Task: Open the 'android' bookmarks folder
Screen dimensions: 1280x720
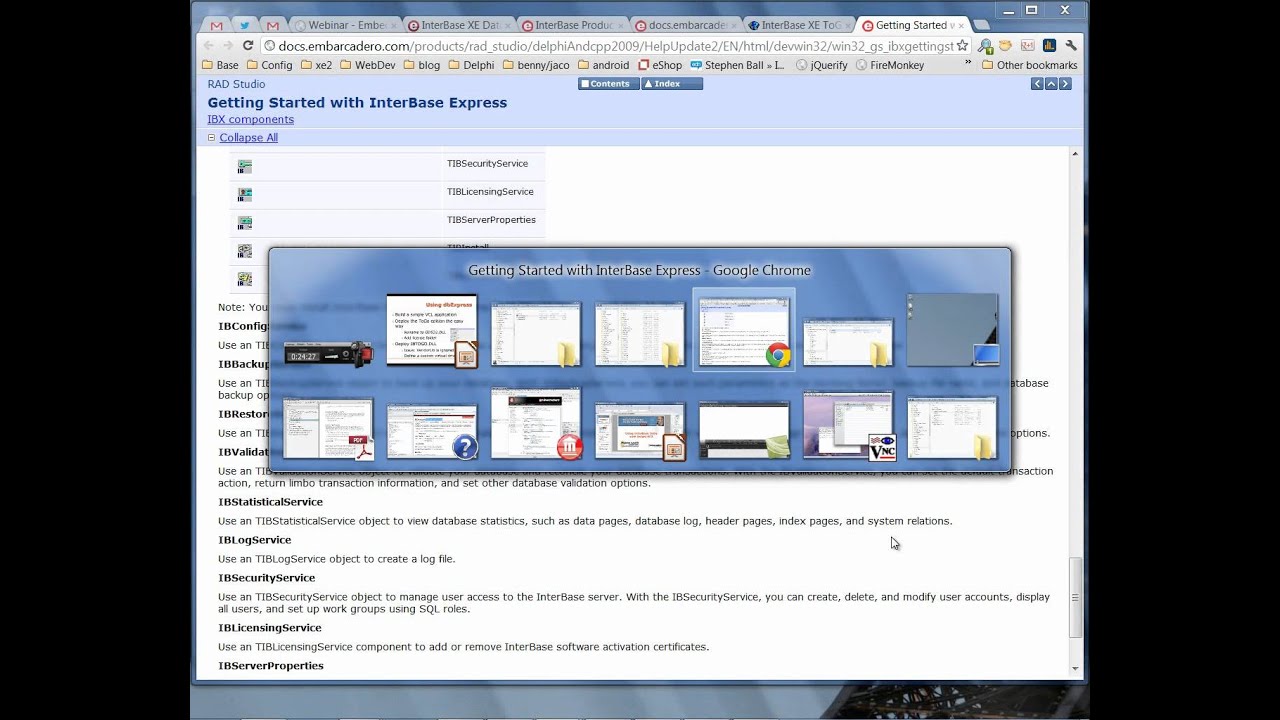Action: (x=603, y=65)
